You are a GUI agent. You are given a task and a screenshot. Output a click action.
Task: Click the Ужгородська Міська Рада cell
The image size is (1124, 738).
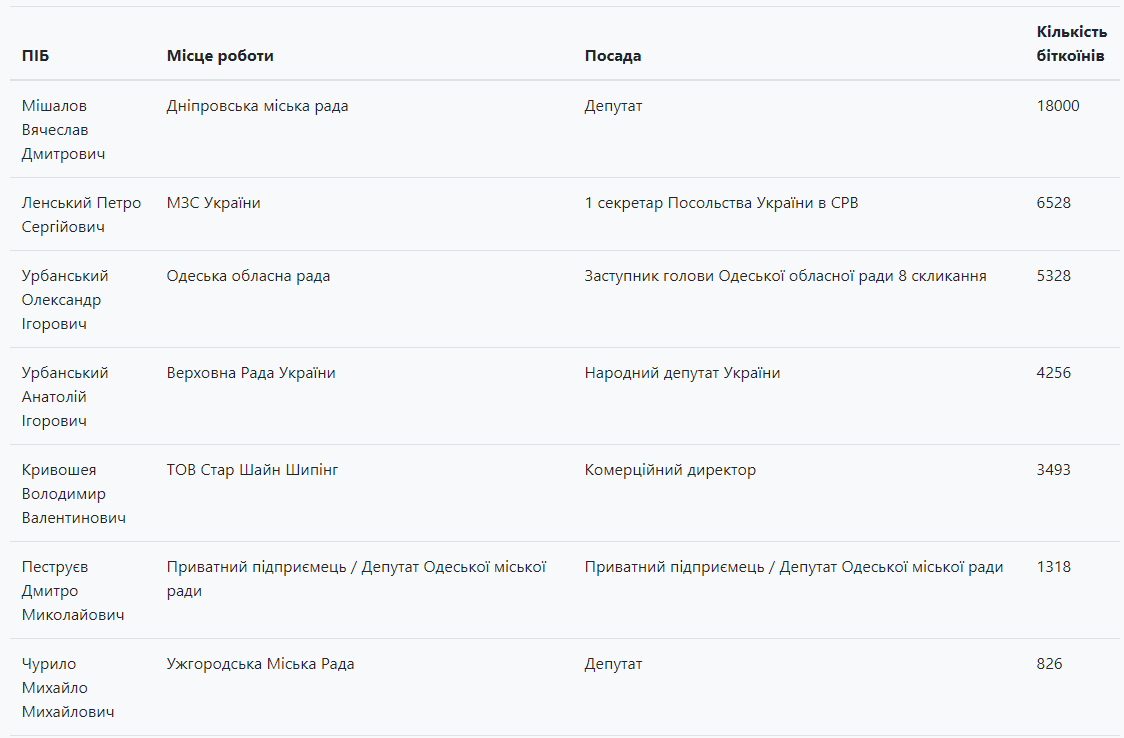point(260,664)
